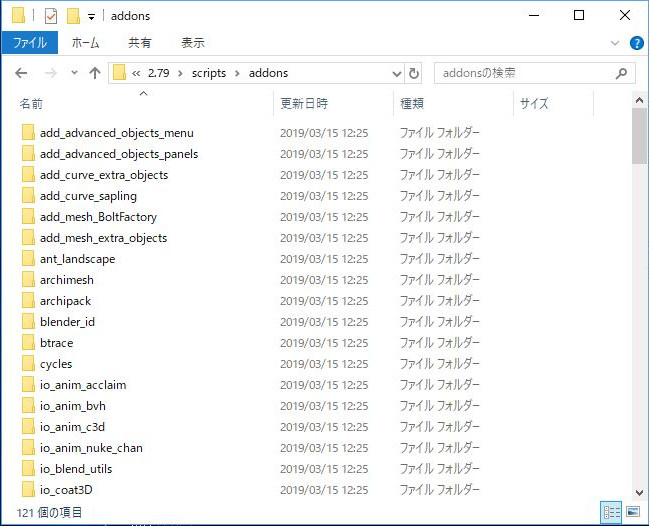This screenshot has width=649, height=526.
Task: Refresh the addons folder view
Action: pos(413,74)
